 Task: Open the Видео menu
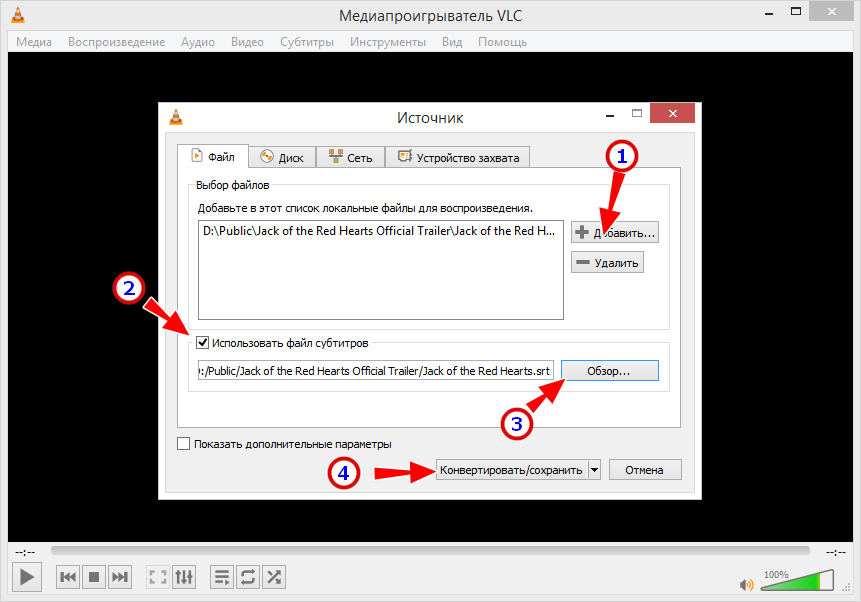point(247,42)
